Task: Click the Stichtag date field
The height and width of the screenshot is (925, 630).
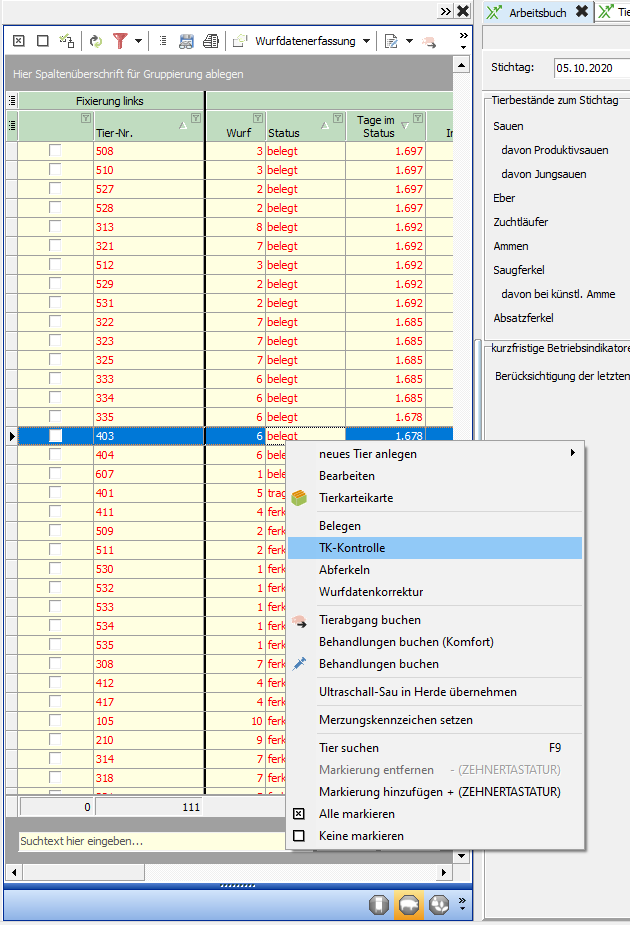Action: click(590, 68)
